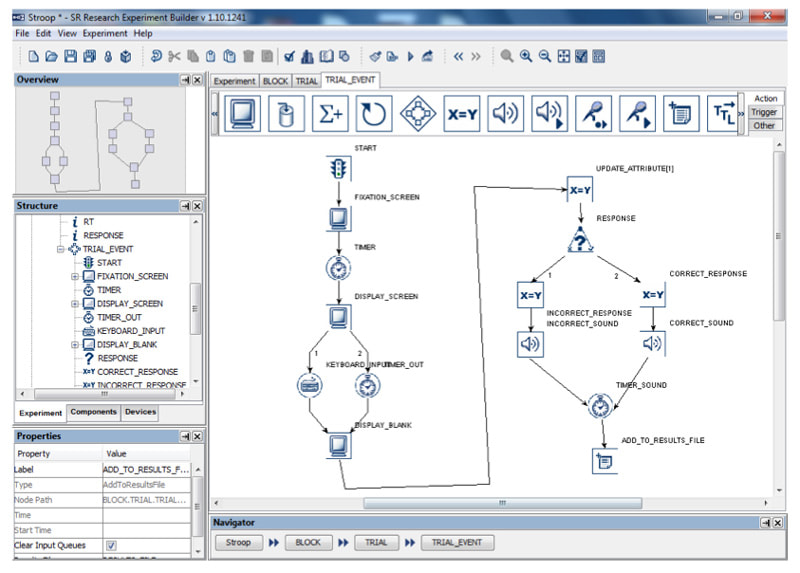The image size is (800, 573).
Task: Pin the Overview panel
Action: [185, 80]
